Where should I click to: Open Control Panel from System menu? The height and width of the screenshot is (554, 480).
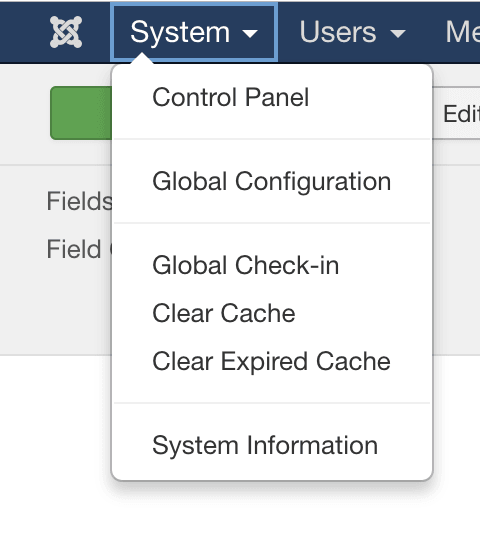coord(231,97)
